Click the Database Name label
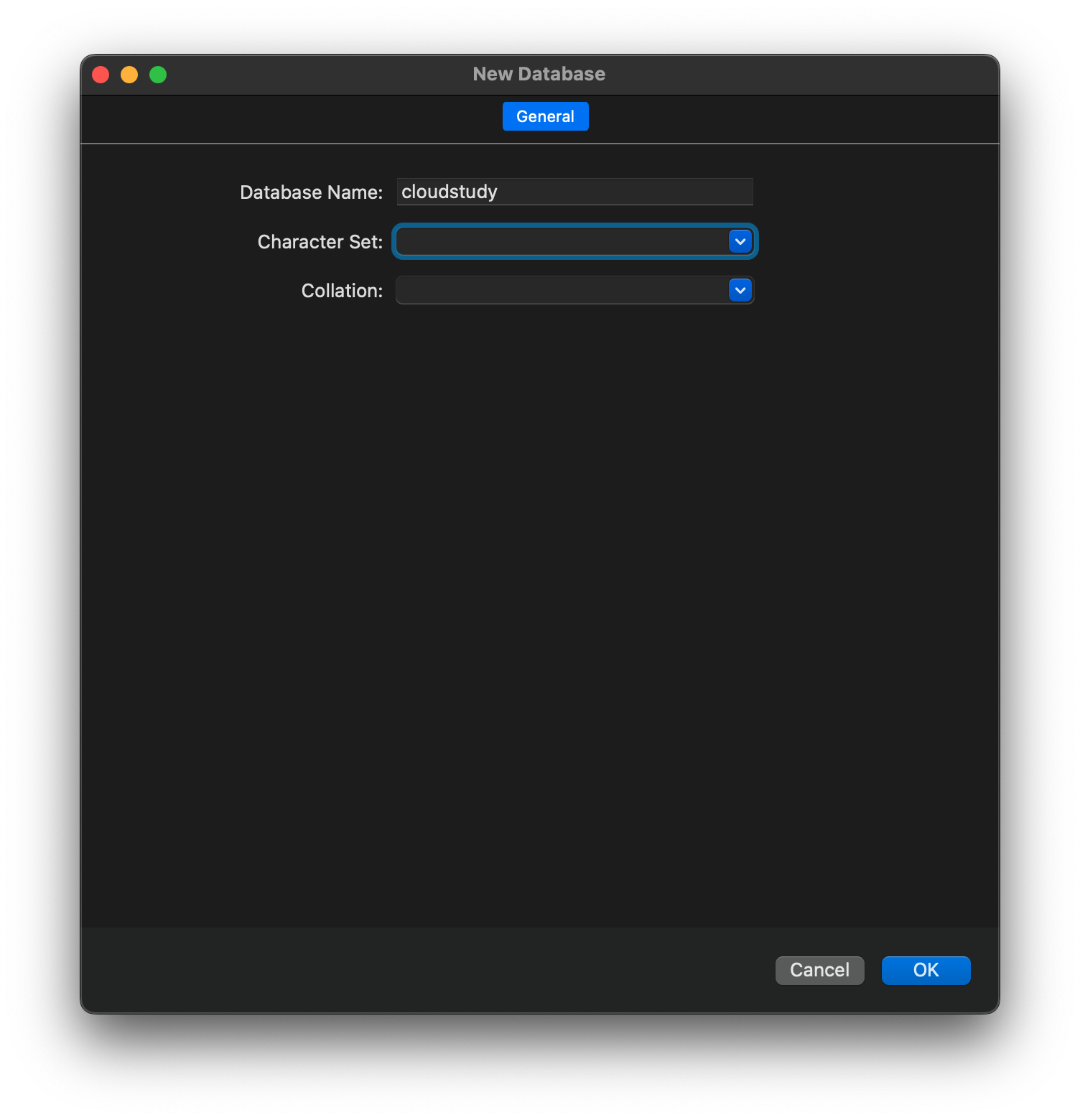 click(310, 192)
